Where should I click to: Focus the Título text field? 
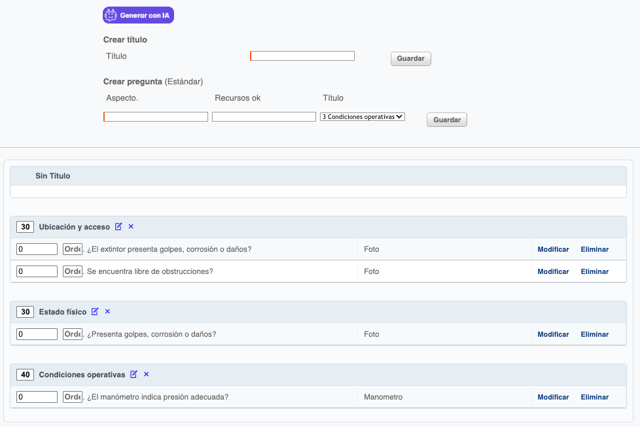[x=302, y=56]
